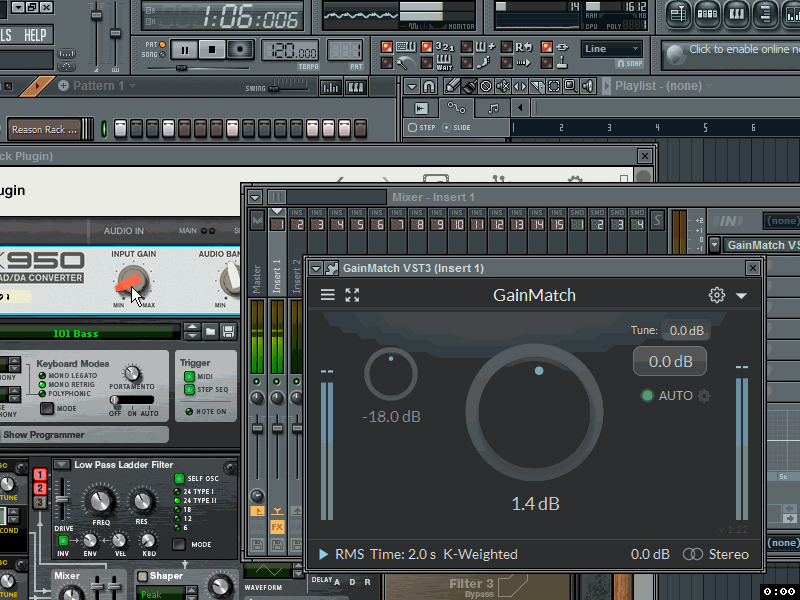Click the tempo display 120.000

pos(290,51)
